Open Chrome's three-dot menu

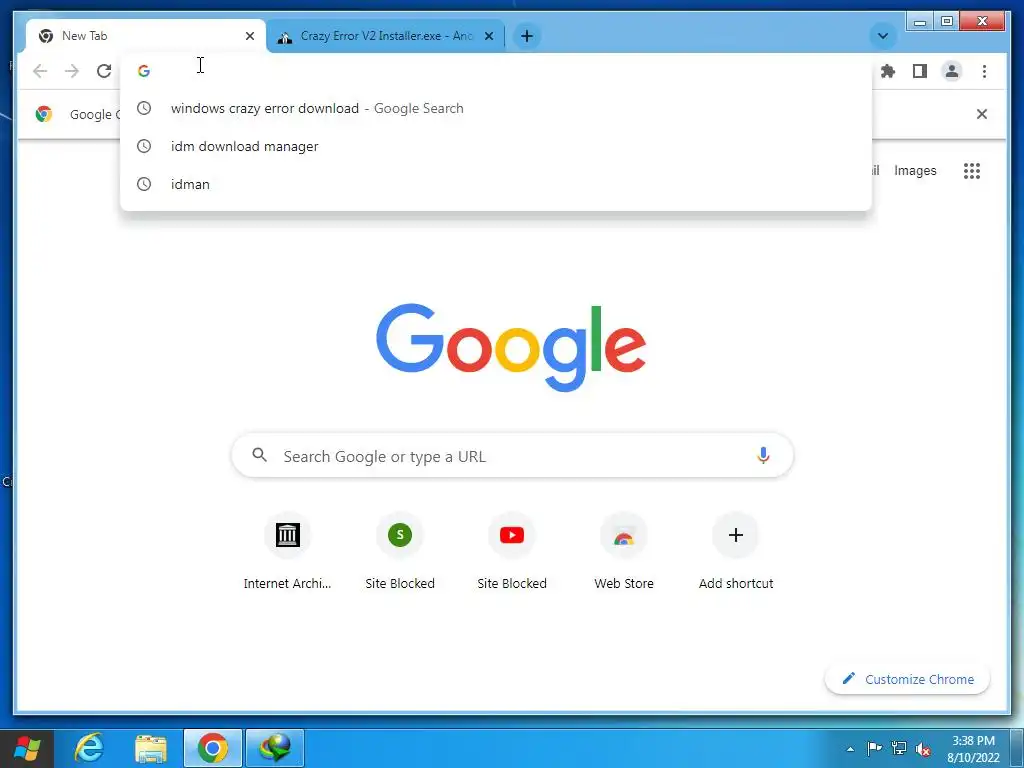tap(984, 71)
